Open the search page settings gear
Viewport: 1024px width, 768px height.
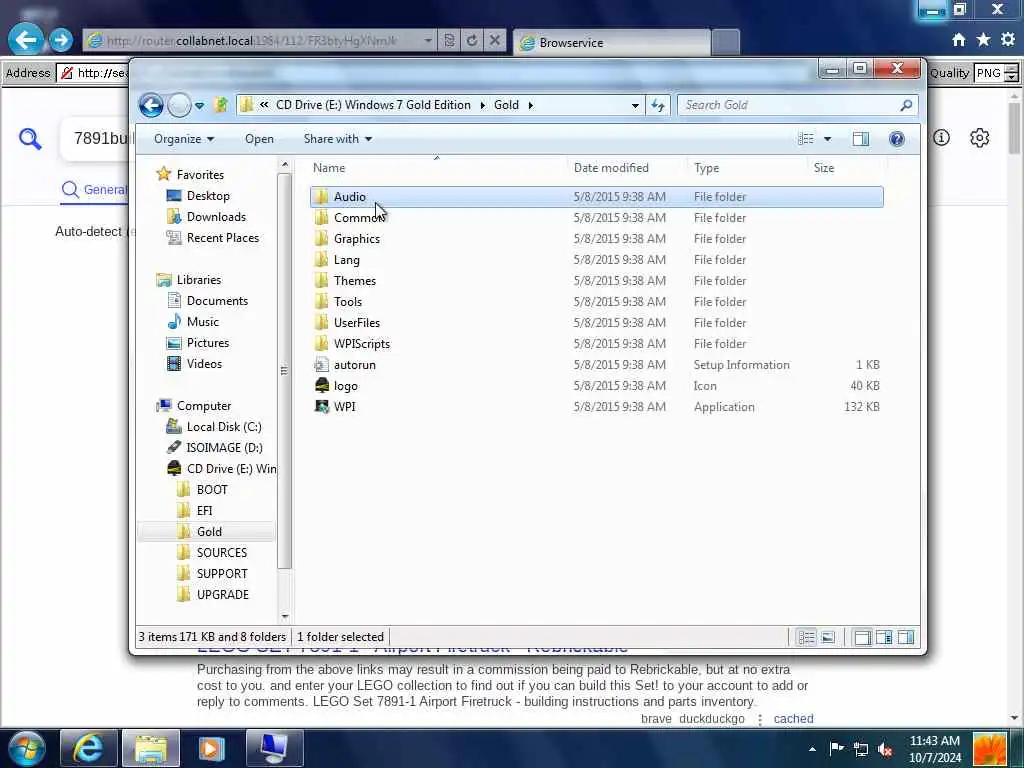[979, 138]
